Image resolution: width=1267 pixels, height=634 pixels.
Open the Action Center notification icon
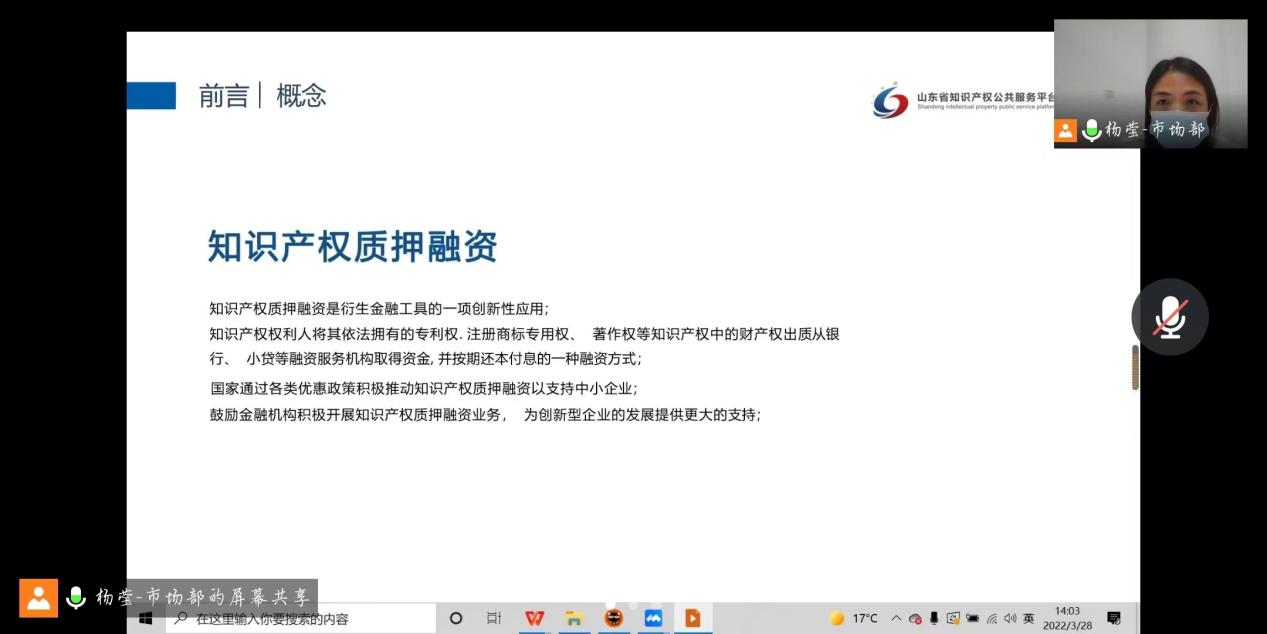tap(1114, 618)
